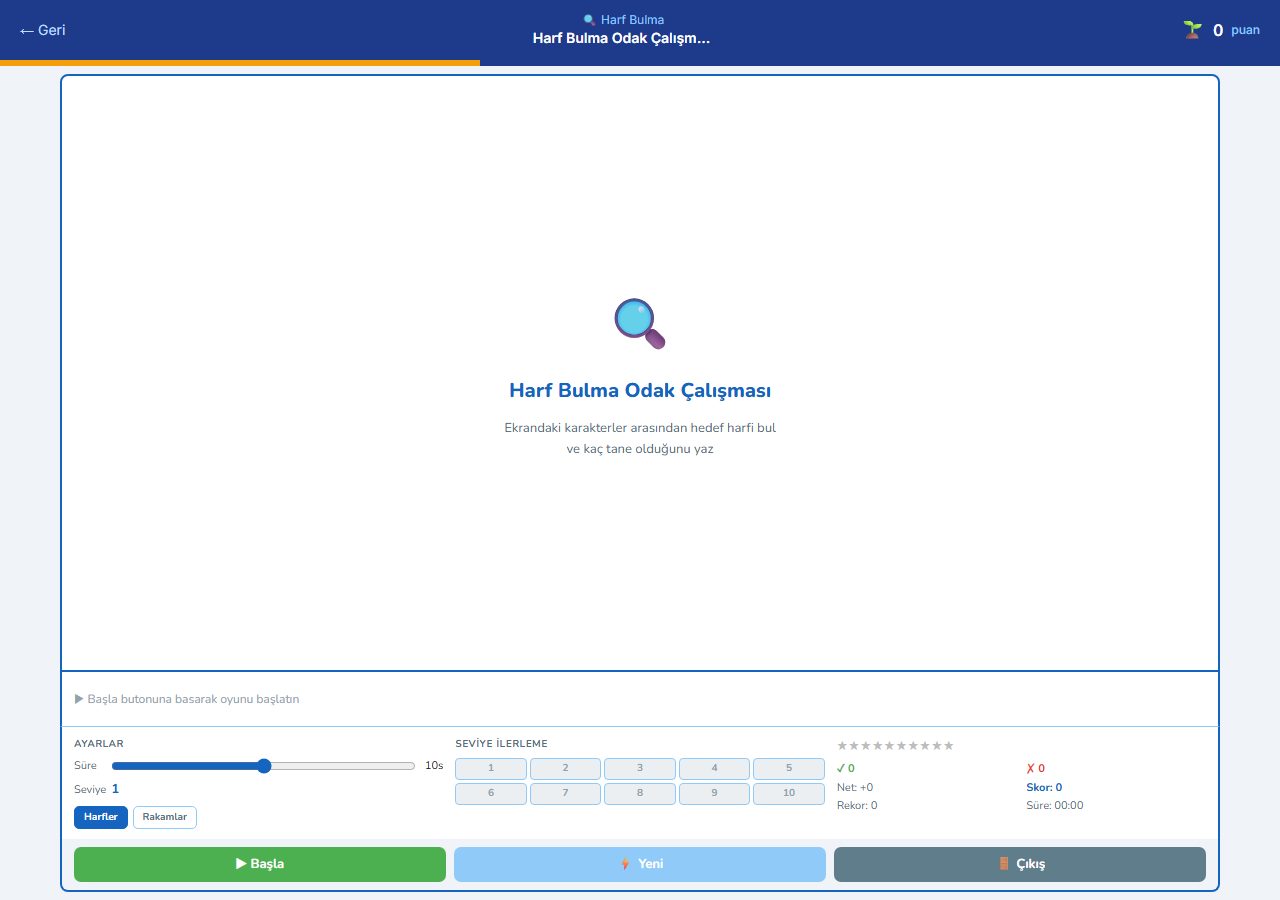Screen dimensions: 1280x900
Task: Choose level 7 box
Action: click(565, 793)
